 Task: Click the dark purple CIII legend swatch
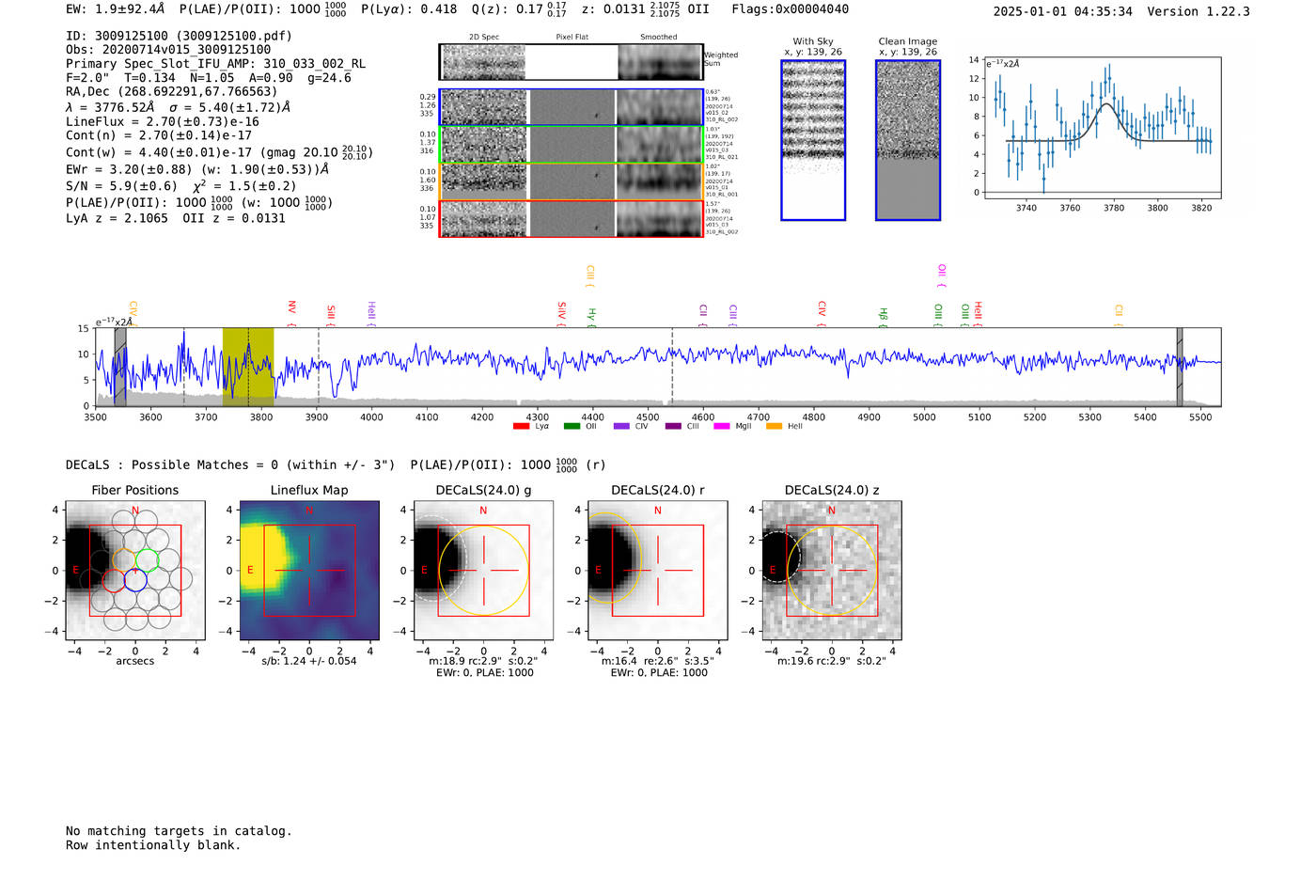(673, 427)
